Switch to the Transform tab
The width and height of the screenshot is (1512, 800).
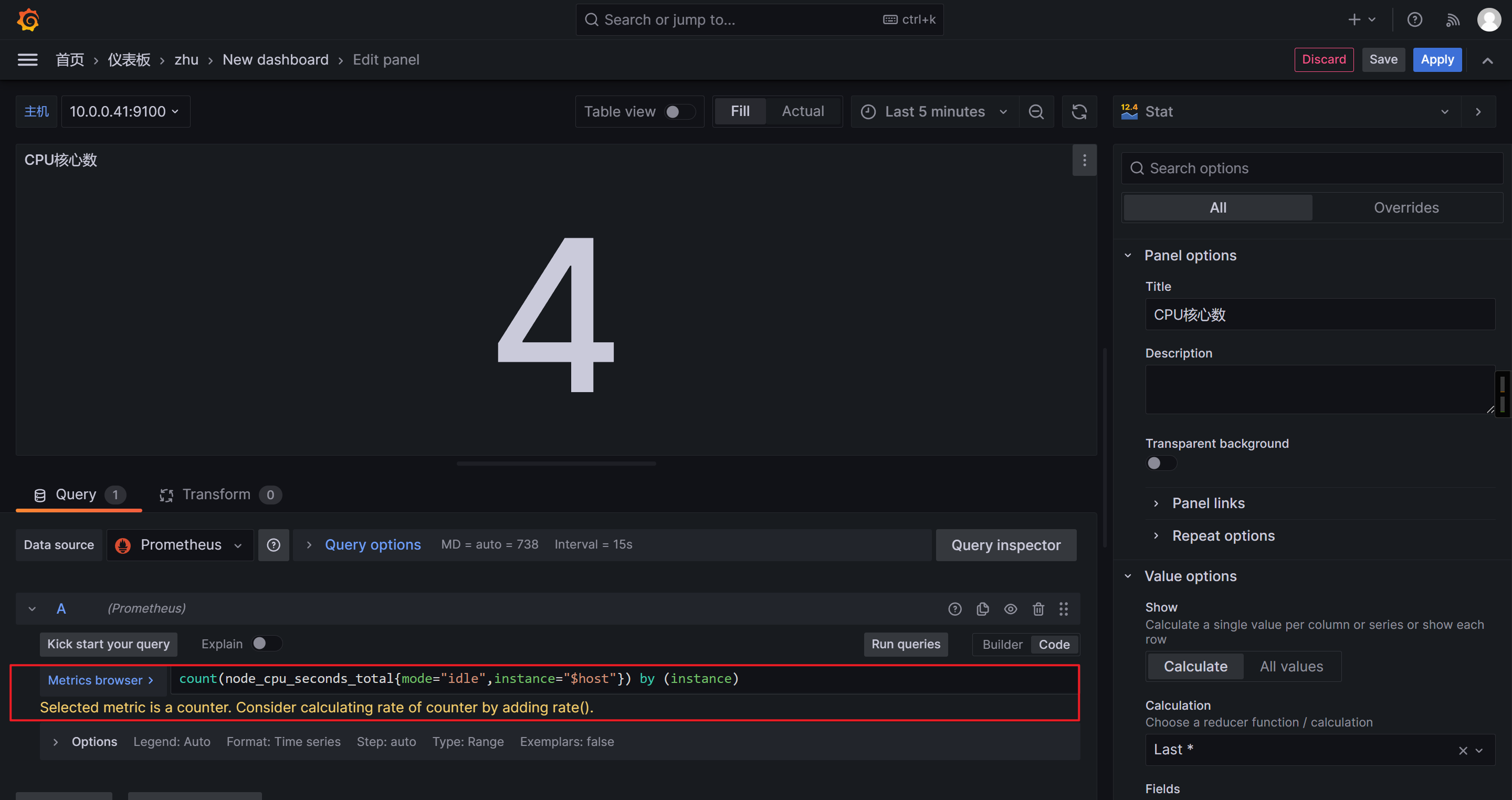217,494
